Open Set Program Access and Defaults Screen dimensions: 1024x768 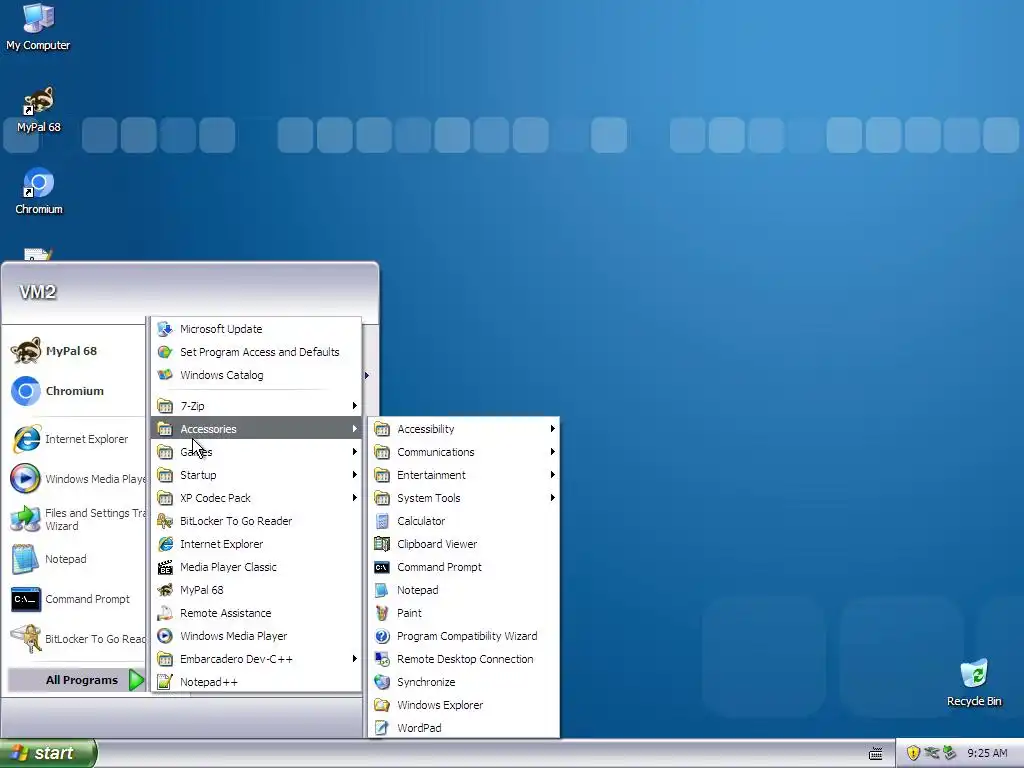257,352
